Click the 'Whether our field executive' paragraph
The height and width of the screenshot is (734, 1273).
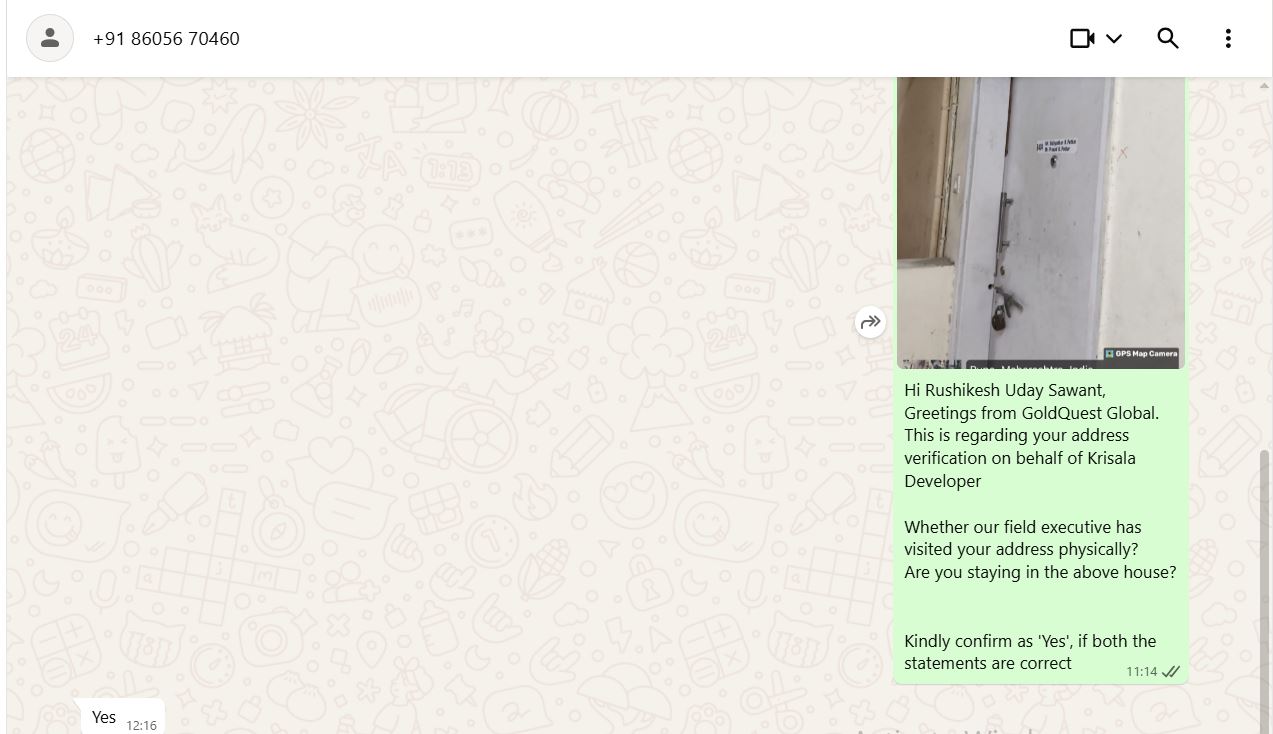click(x=1040, y=549)
